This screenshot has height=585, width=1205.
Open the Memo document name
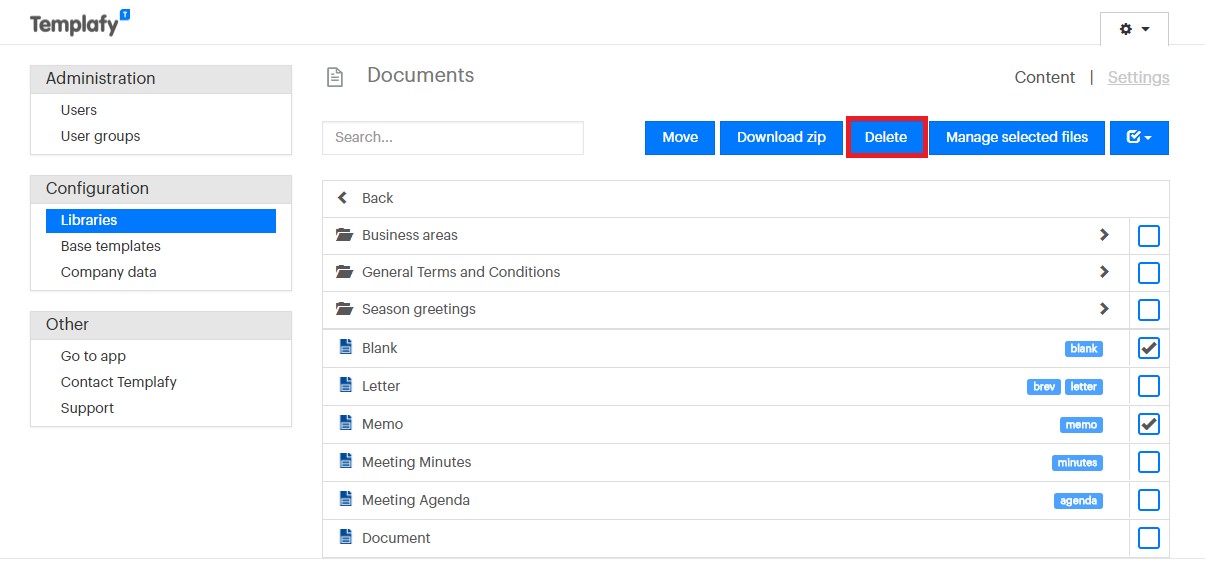(x=383, y=424)
